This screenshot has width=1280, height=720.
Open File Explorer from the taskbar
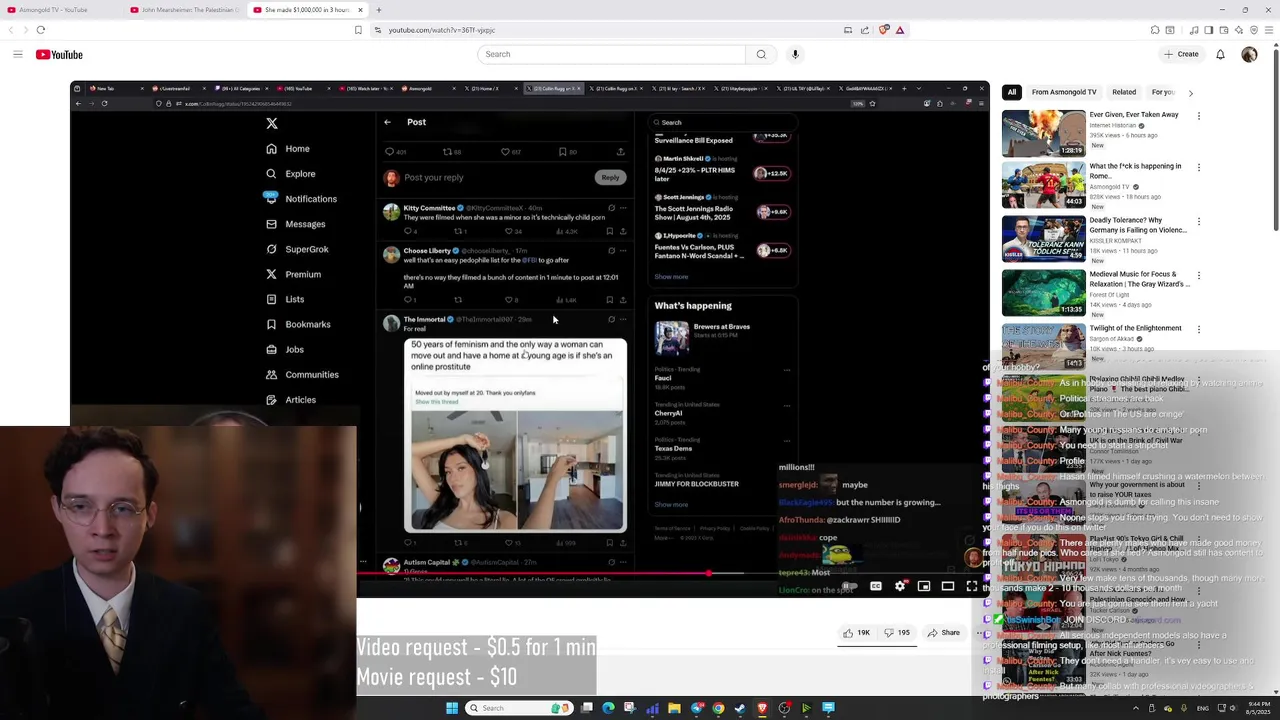pyautogui.click(x=674, y=708)
